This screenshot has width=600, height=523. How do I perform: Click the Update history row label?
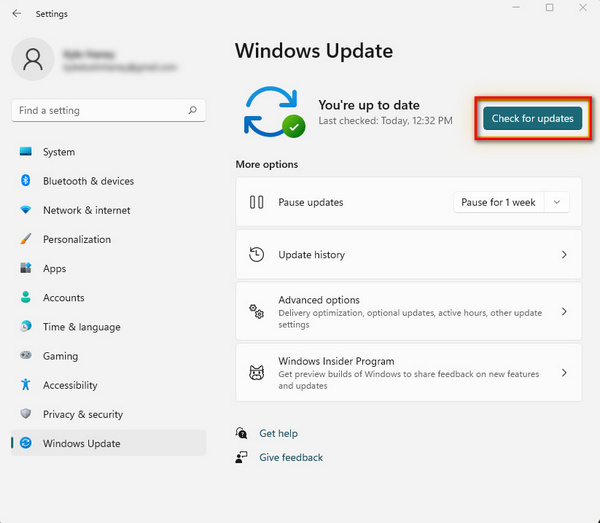[x=311, y=254]
